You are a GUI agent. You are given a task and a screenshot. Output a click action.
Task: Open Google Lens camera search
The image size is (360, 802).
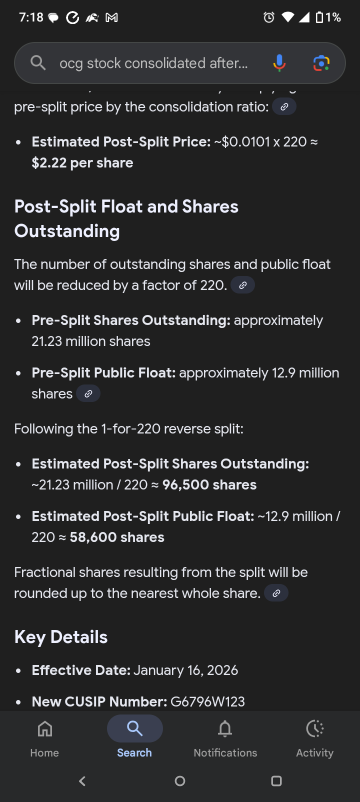pos(322,63)
